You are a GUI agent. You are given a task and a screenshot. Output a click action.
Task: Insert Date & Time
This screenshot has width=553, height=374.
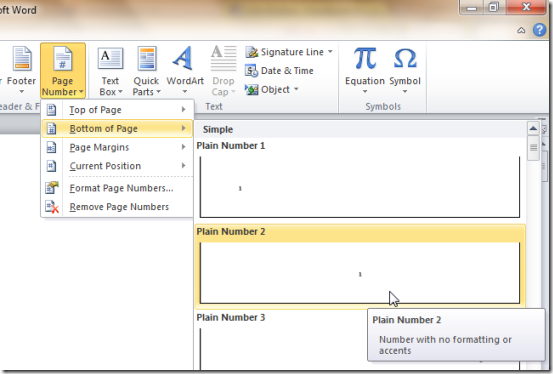tap(279, 71)
